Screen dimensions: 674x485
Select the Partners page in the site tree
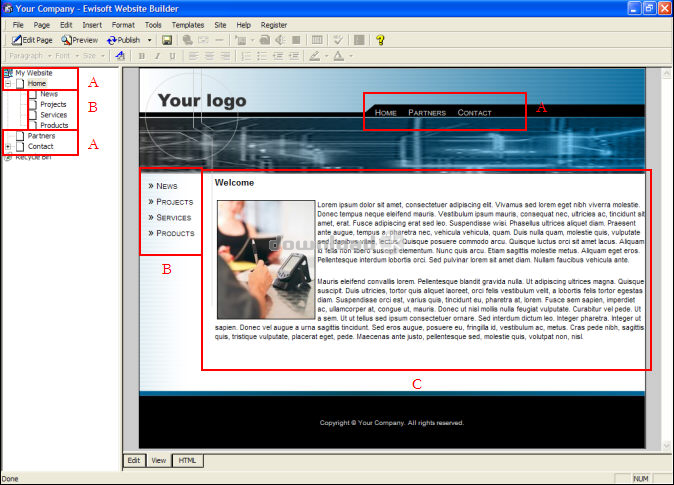[41, 136]
